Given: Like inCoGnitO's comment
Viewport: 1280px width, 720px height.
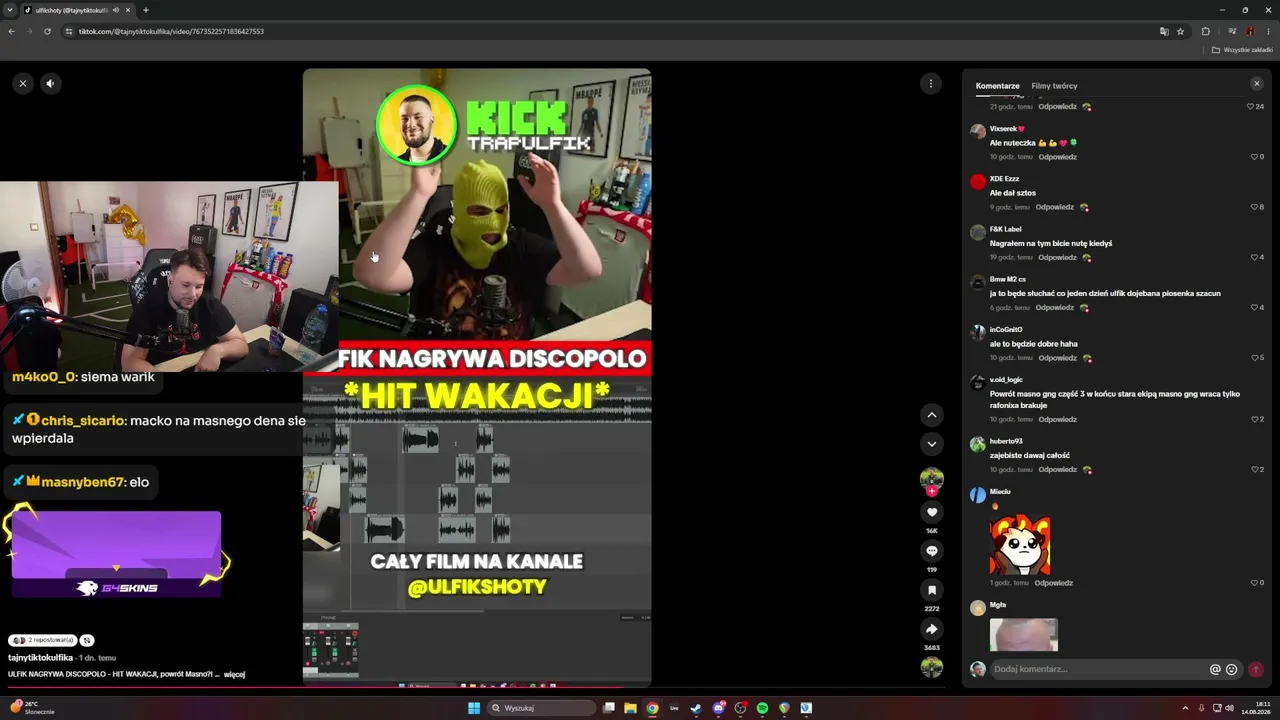Looking at the screenshot, I should click(x=1254, y=358).
